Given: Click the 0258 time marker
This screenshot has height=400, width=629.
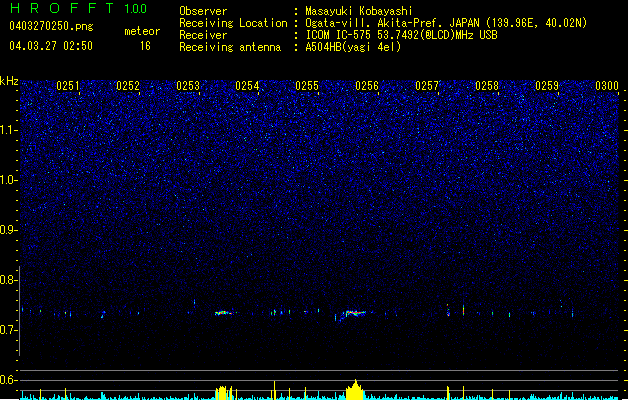Looking at the screenshot, I should (487, 86).
